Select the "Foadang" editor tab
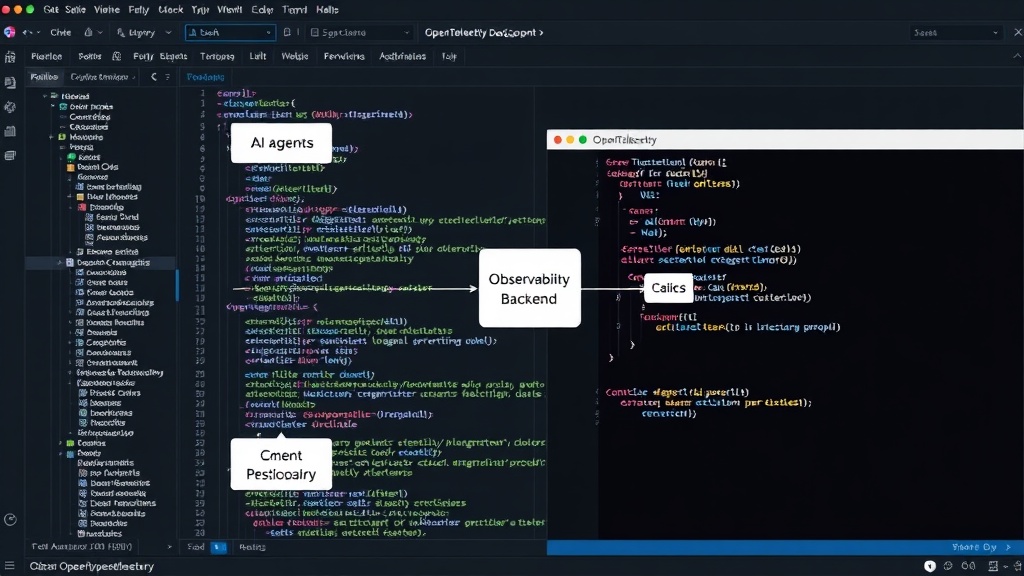 205,77
